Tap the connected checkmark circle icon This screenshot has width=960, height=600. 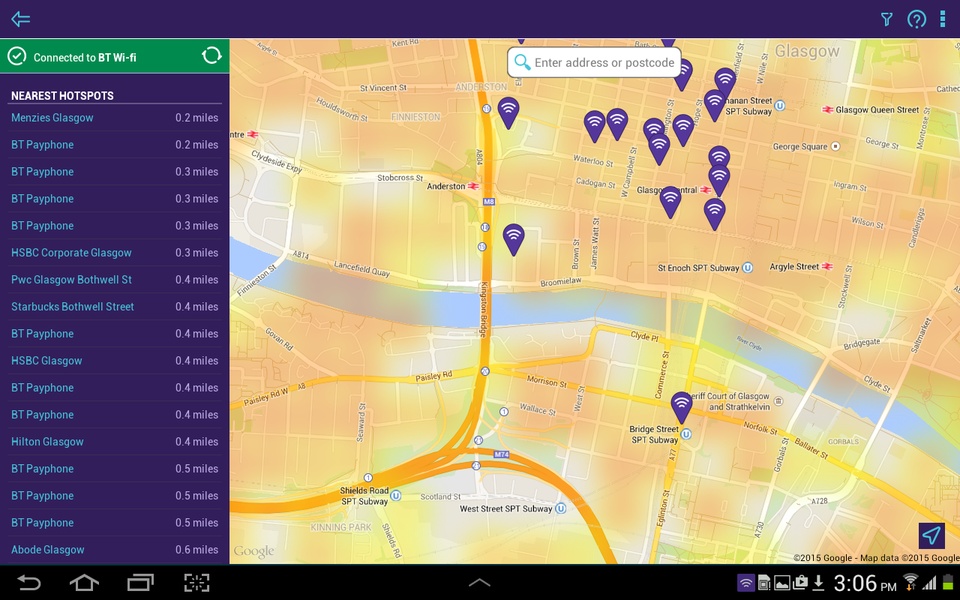pos(17,56)
